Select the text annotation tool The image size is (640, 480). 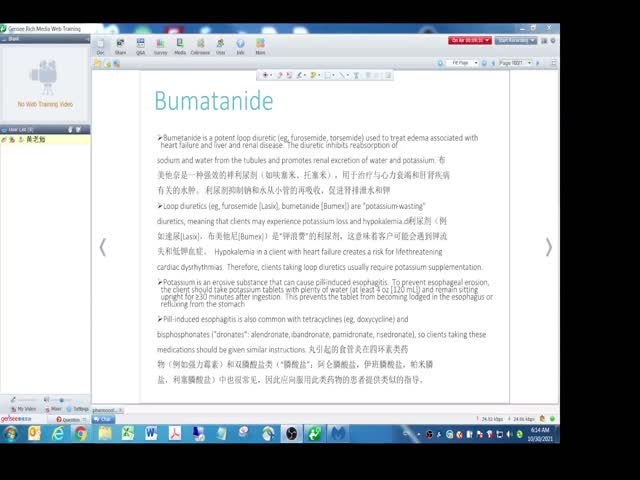[356, 75]
